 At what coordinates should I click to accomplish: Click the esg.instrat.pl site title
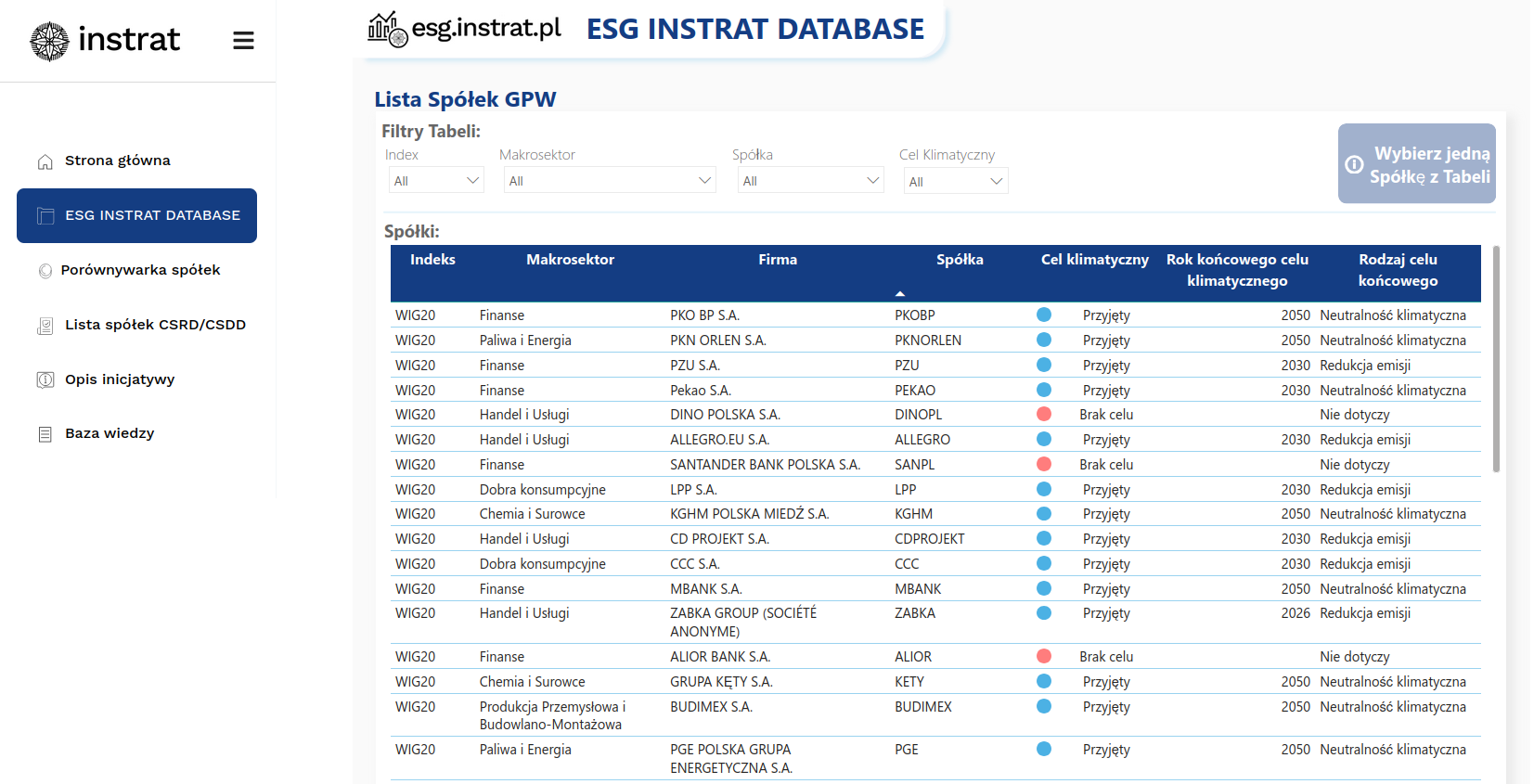(x=486, y=28)
